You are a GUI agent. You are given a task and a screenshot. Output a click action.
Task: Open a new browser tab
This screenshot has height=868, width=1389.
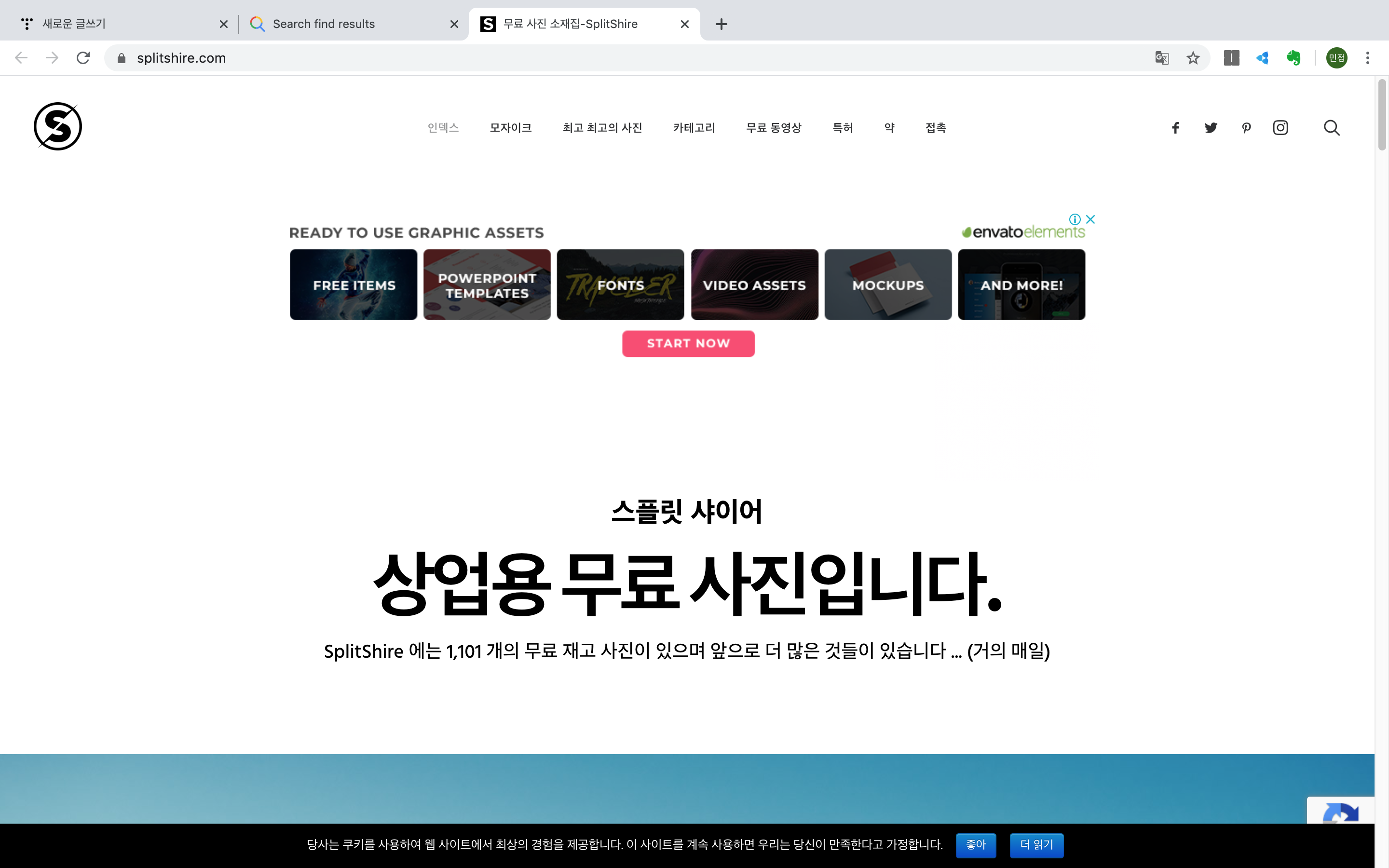pyautogui.click(x=722, y=24)
